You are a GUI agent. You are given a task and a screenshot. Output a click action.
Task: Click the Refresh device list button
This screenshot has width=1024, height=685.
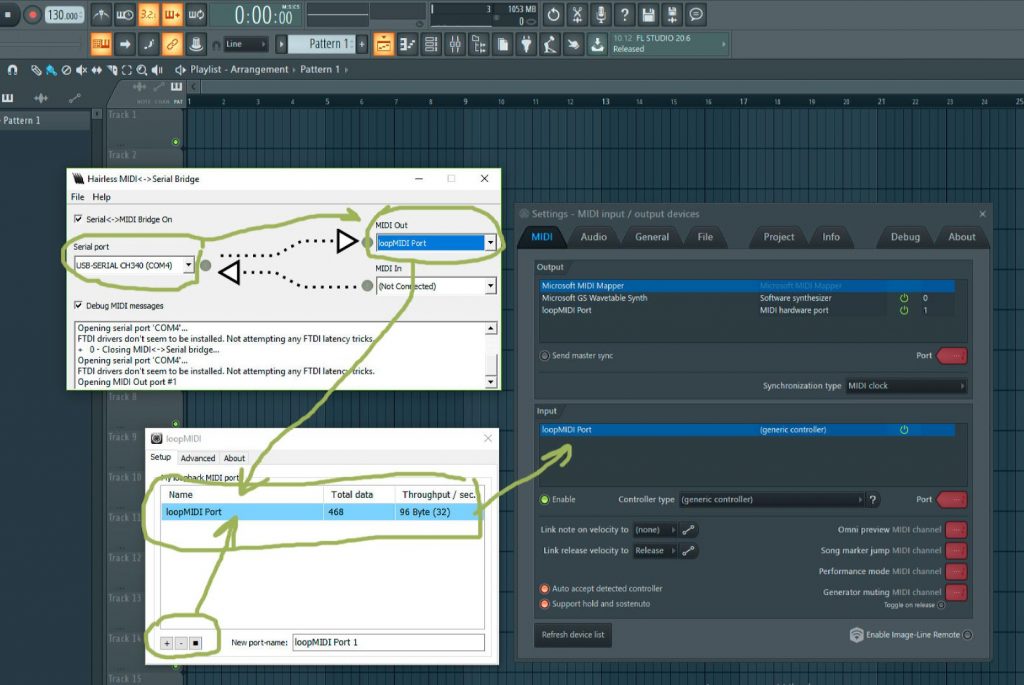coord(573,635)
